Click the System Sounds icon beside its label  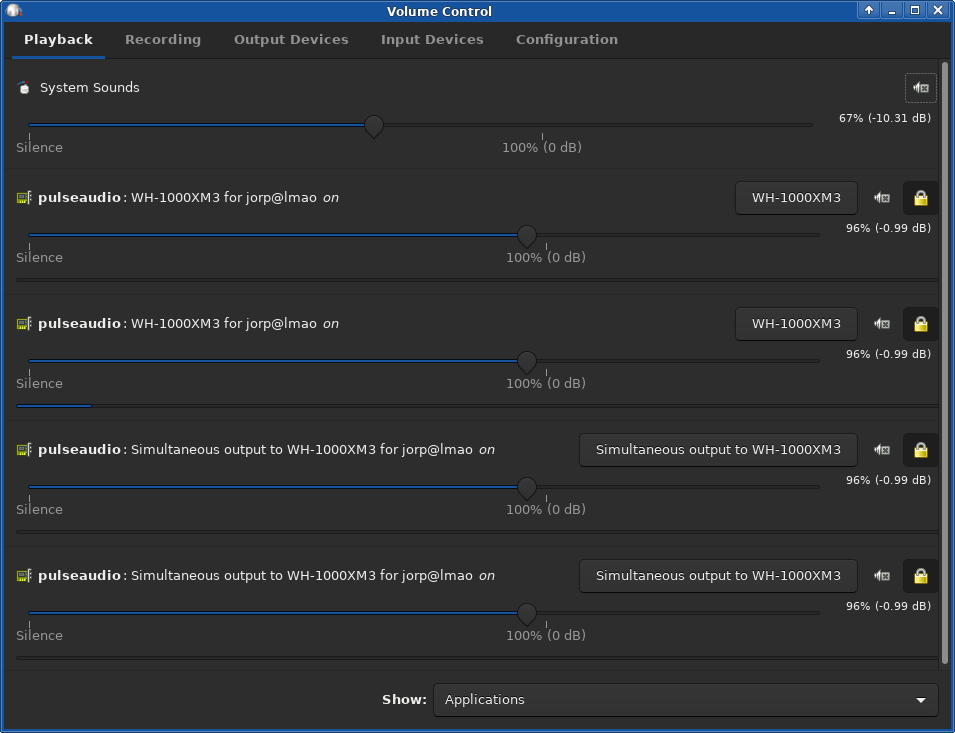click(24, 88)
